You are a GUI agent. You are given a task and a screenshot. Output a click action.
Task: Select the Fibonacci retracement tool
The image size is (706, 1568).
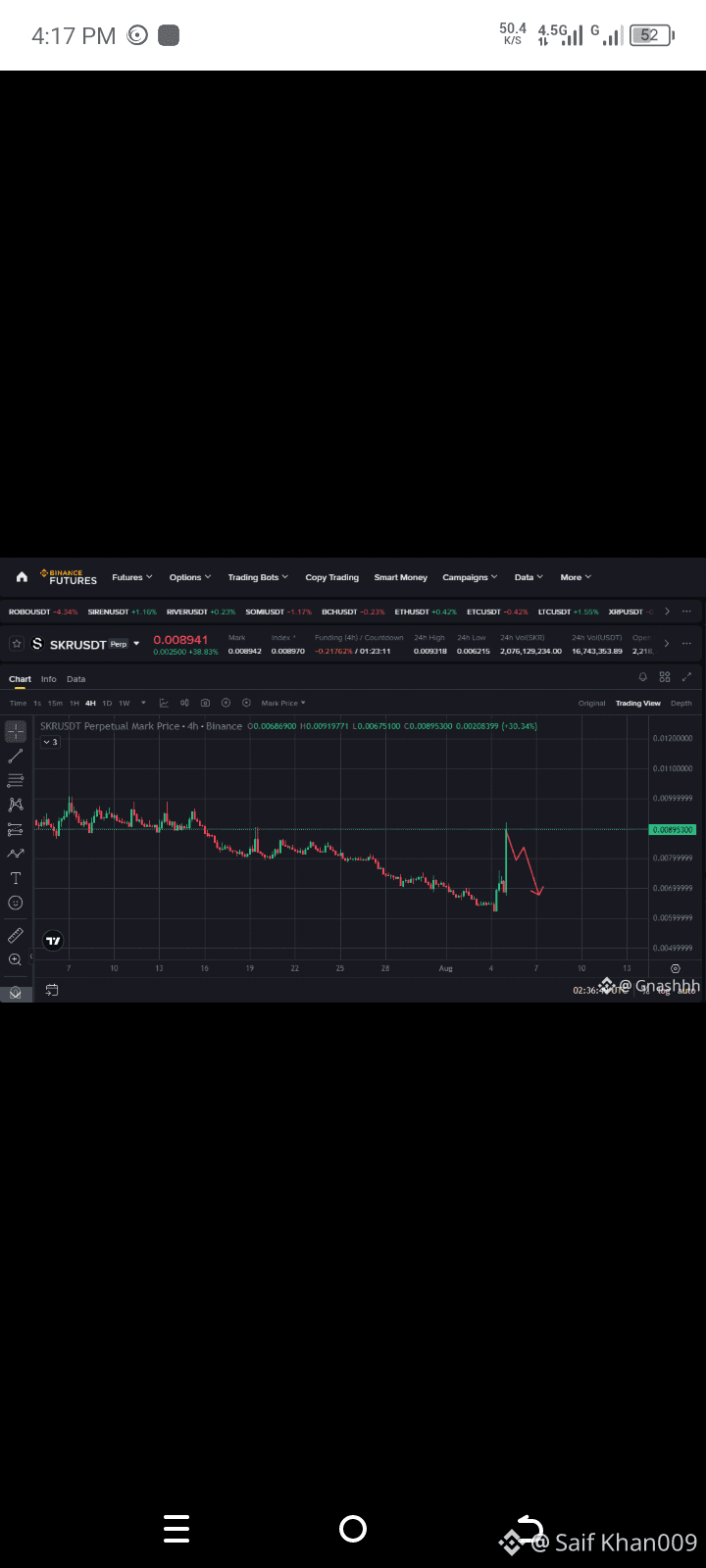click(16, 780)
